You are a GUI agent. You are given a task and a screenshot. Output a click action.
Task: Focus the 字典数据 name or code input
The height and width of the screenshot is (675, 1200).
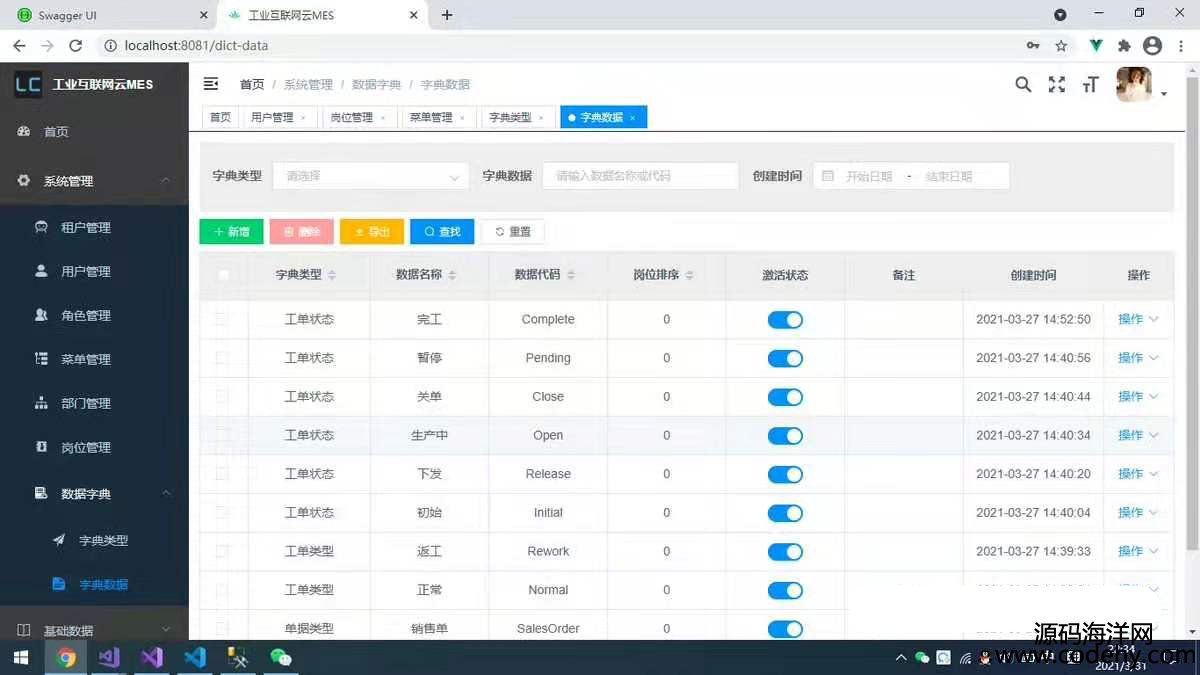tap(640, 176)
